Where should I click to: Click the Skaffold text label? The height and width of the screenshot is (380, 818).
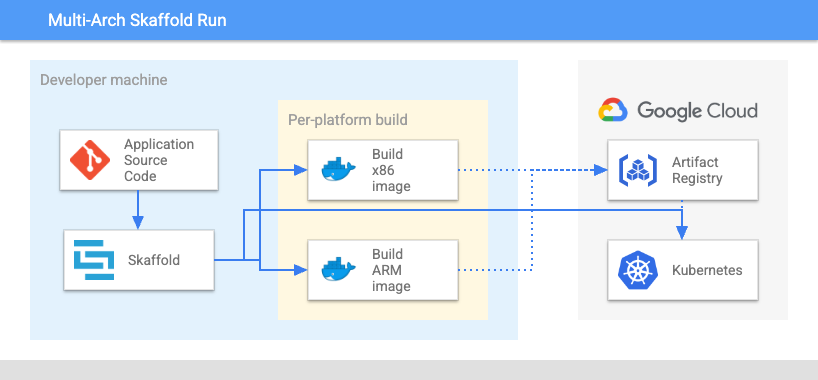[x=154, y=260]
